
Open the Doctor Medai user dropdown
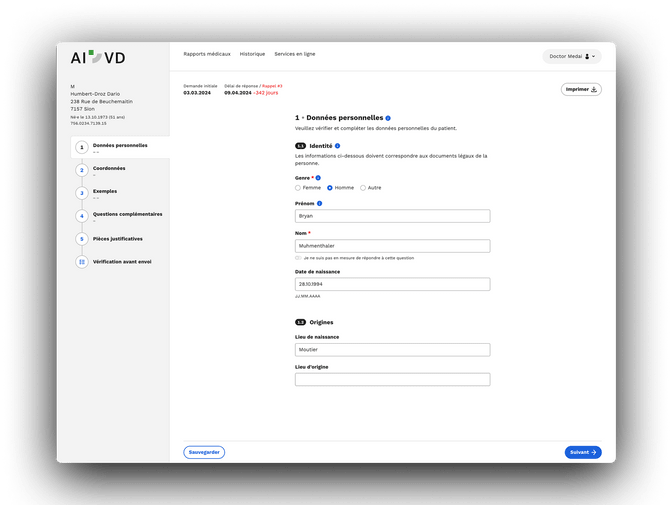(x=572, y=57)
